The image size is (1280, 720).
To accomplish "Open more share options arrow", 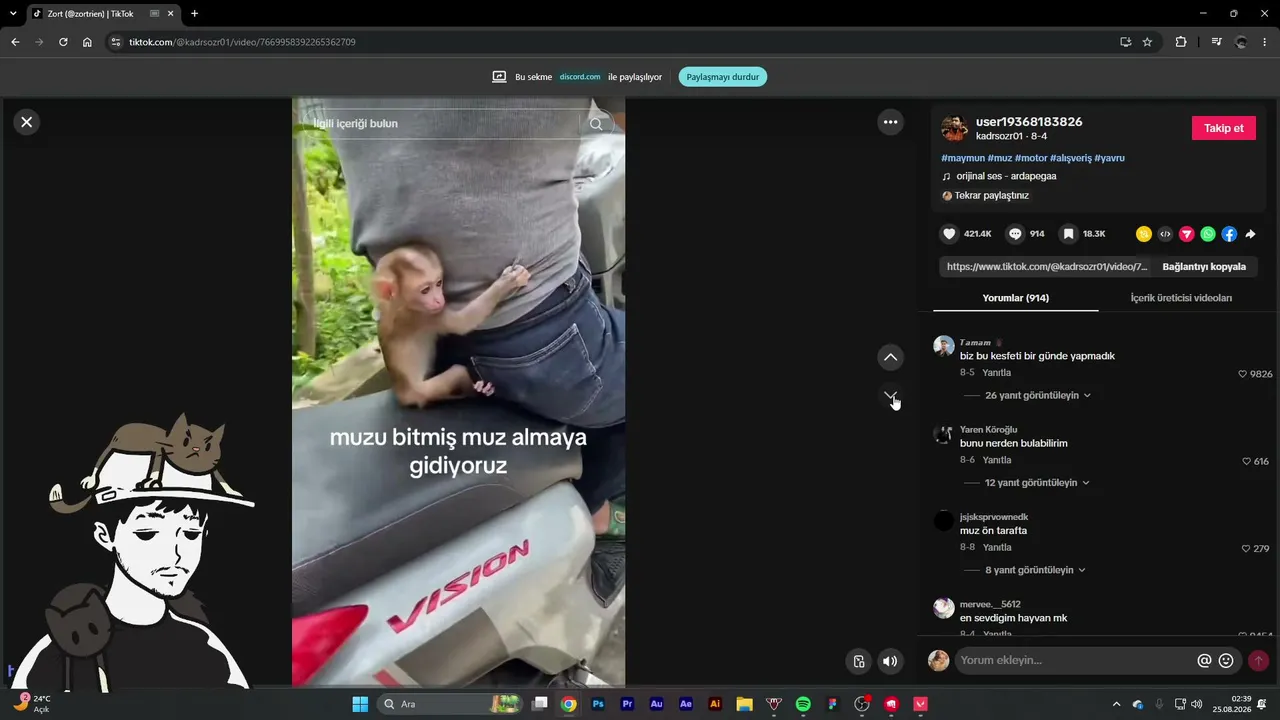I will [1250, 234].
